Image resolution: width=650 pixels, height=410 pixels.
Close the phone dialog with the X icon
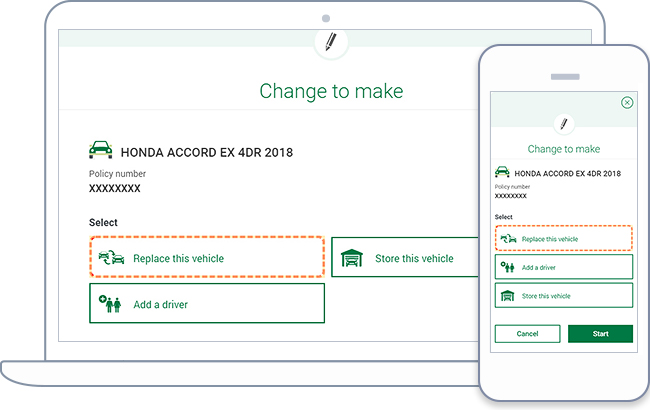627,102
